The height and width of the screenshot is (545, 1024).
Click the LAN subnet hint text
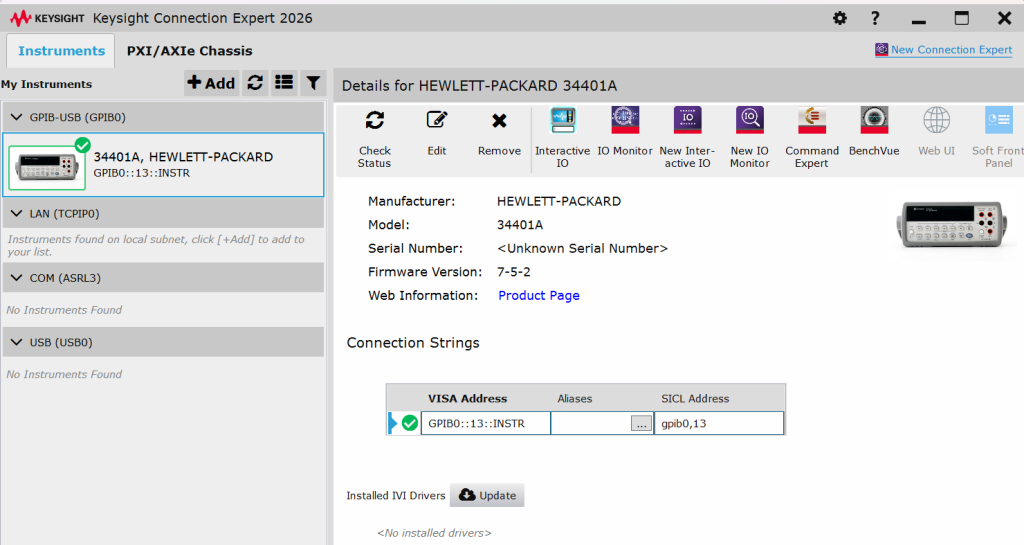(156, 245)
